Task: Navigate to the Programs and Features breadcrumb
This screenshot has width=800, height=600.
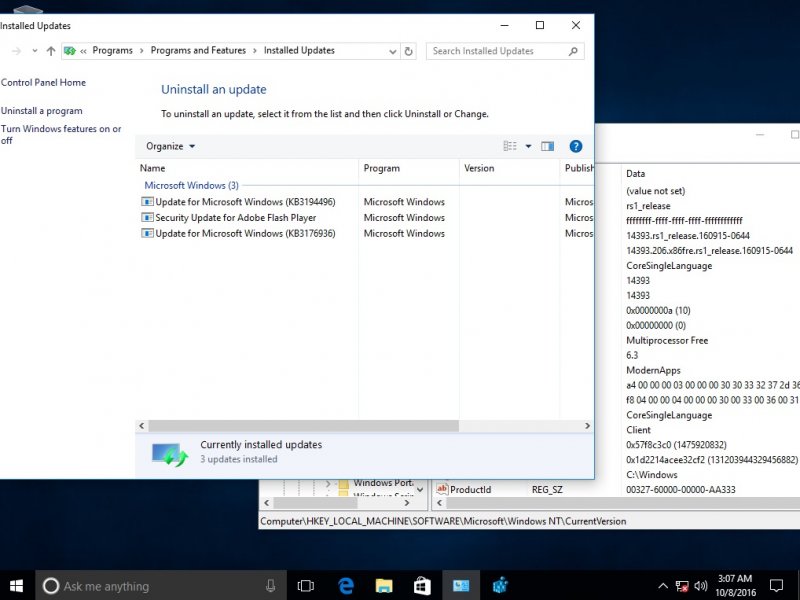Action: click(x=198, y=51)
